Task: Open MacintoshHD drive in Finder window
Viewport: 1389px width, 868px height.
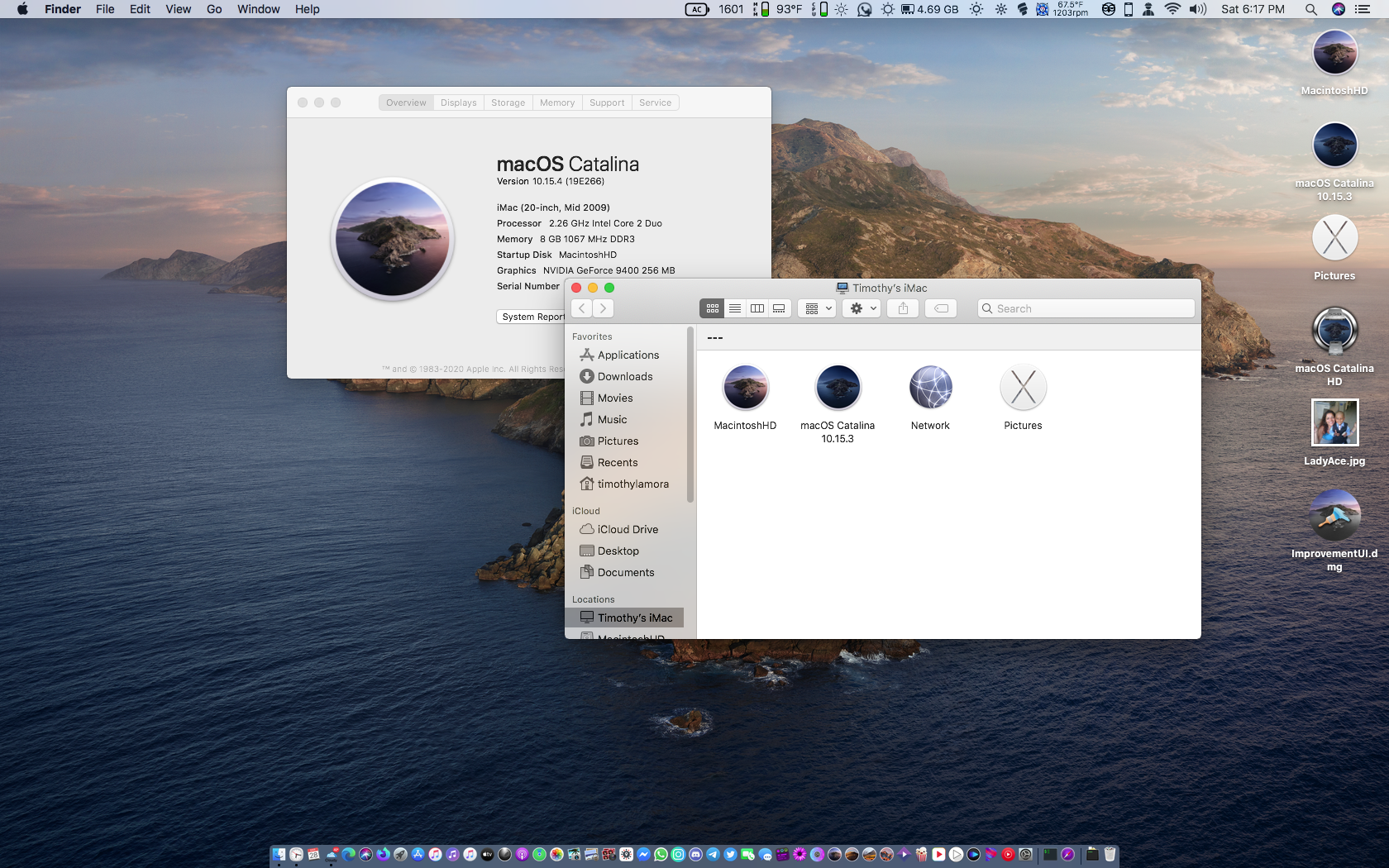Action: (x=745, y=388)
